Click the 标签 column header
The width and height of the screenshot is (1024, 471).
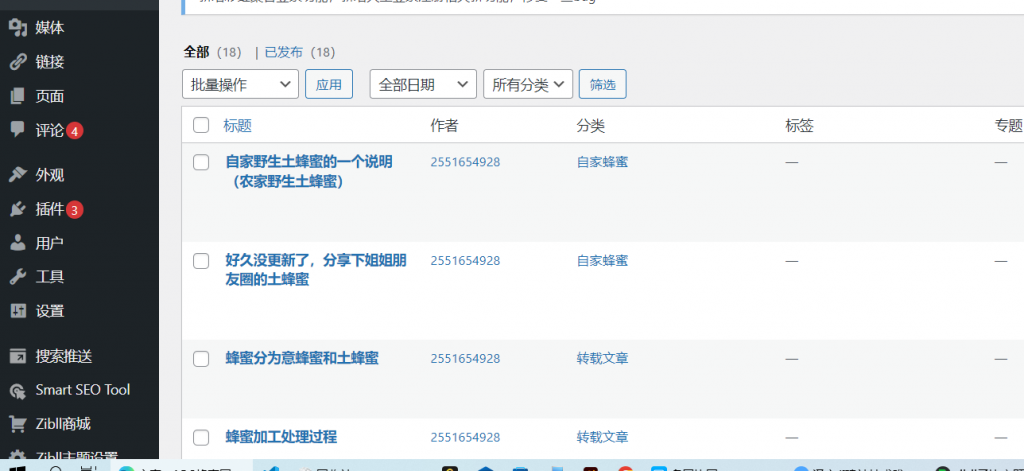pyautogui.click(x=799, y=125)
